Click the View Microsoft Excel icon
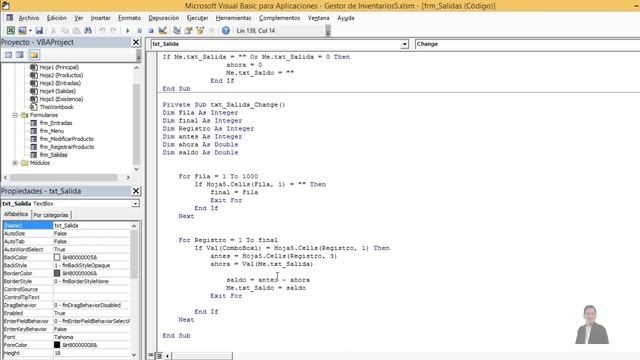640x360 pixels. click(11, 31)
